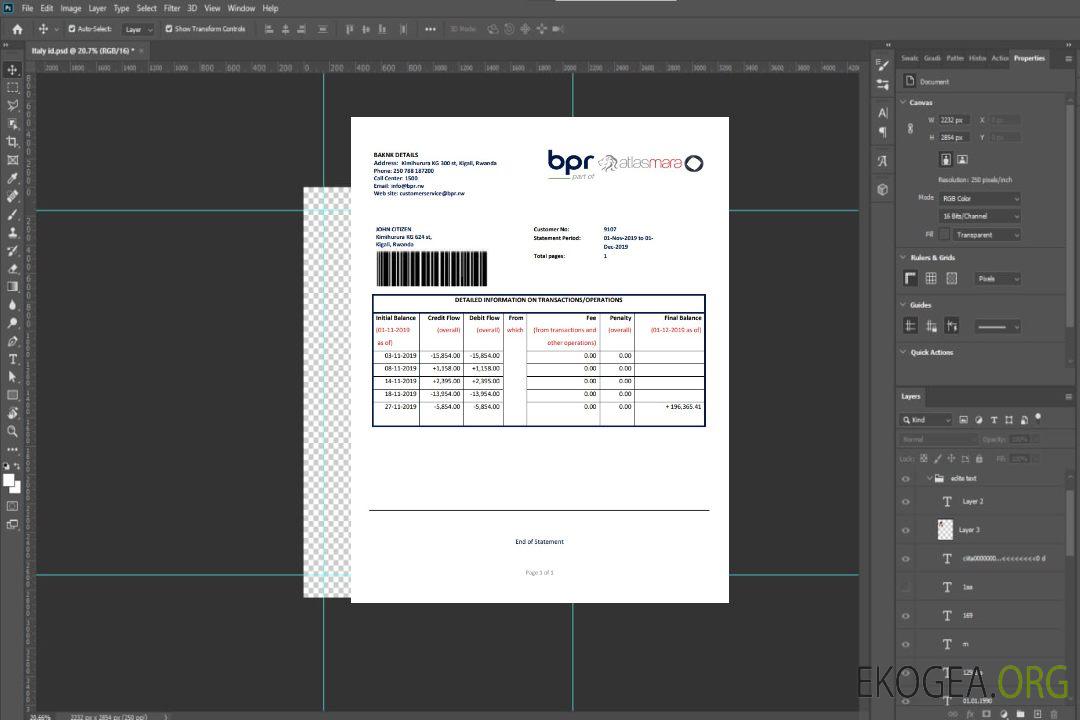Open the 3D panel icon
Viewport: 1080px width, 720px height.
point(883,189)
